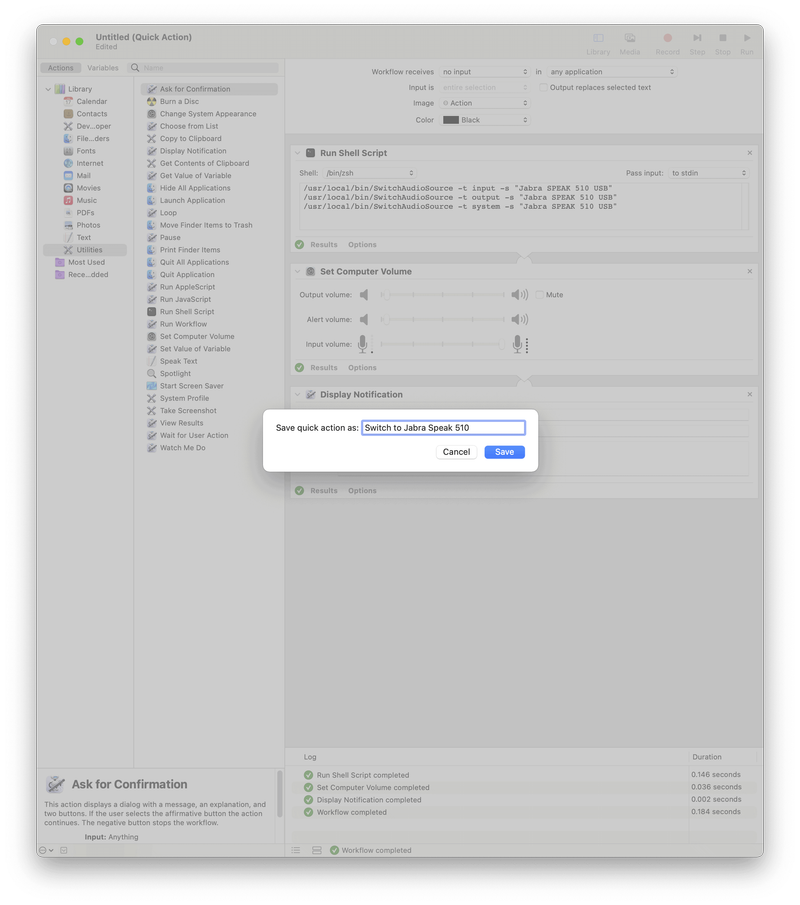The width and height of the screenshot is (800, 905).
Task: Open the Shell dropdown /bin/zsh
Action: pos(369,173)
